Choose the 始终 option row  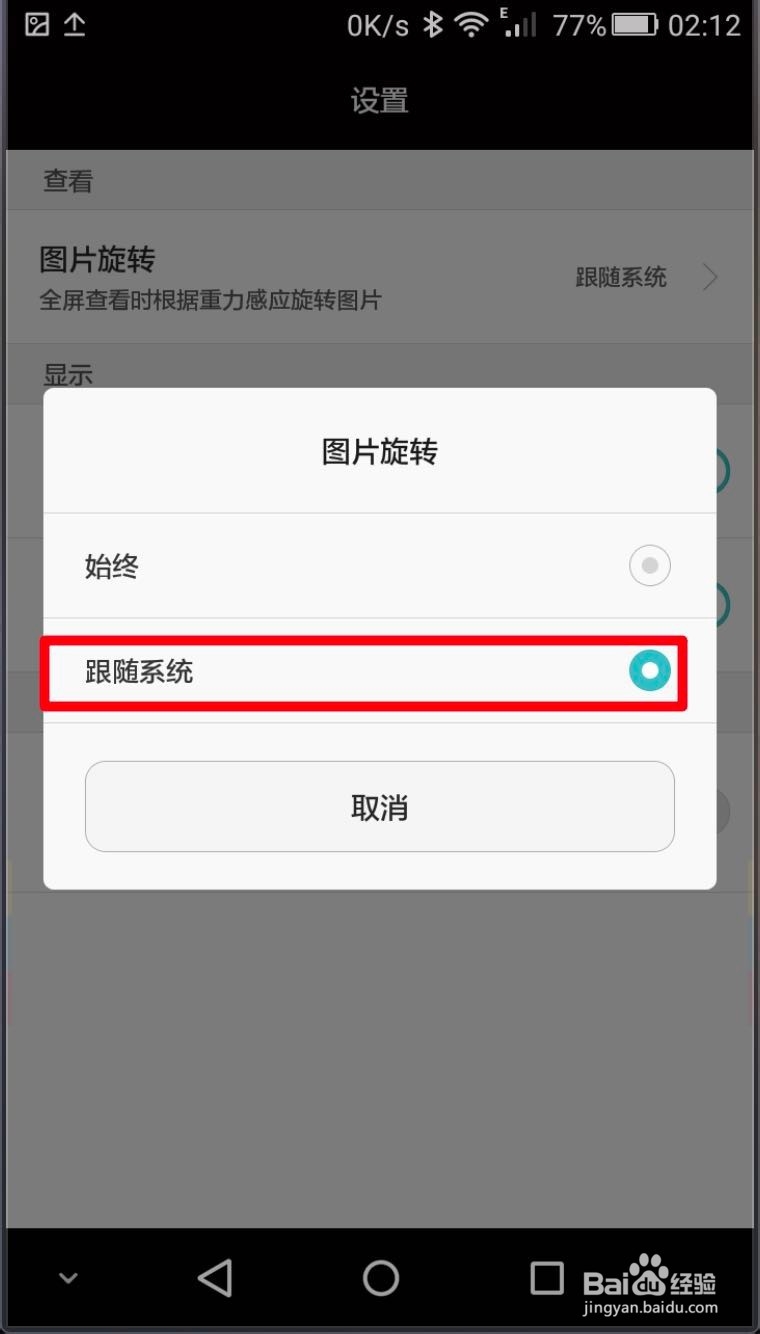coord(380,566)
